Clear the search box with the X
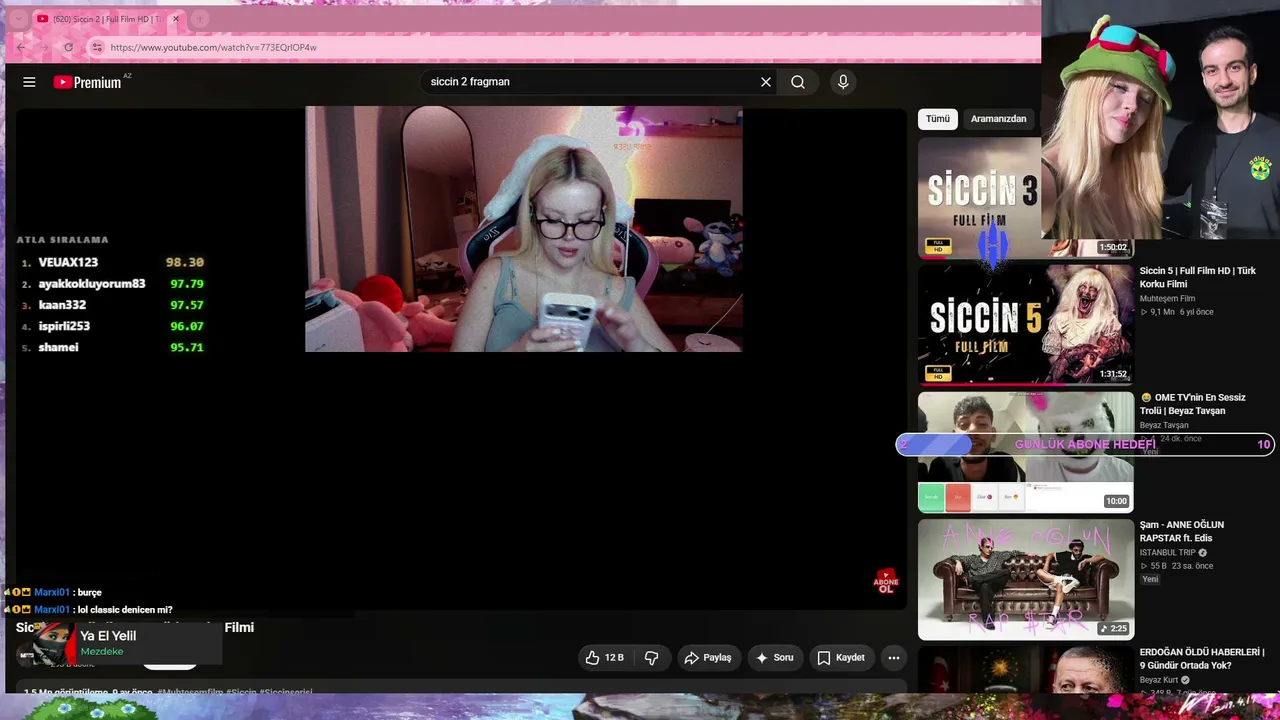Viewport: 1280px width, 720px height. click(x=766, y=82)
